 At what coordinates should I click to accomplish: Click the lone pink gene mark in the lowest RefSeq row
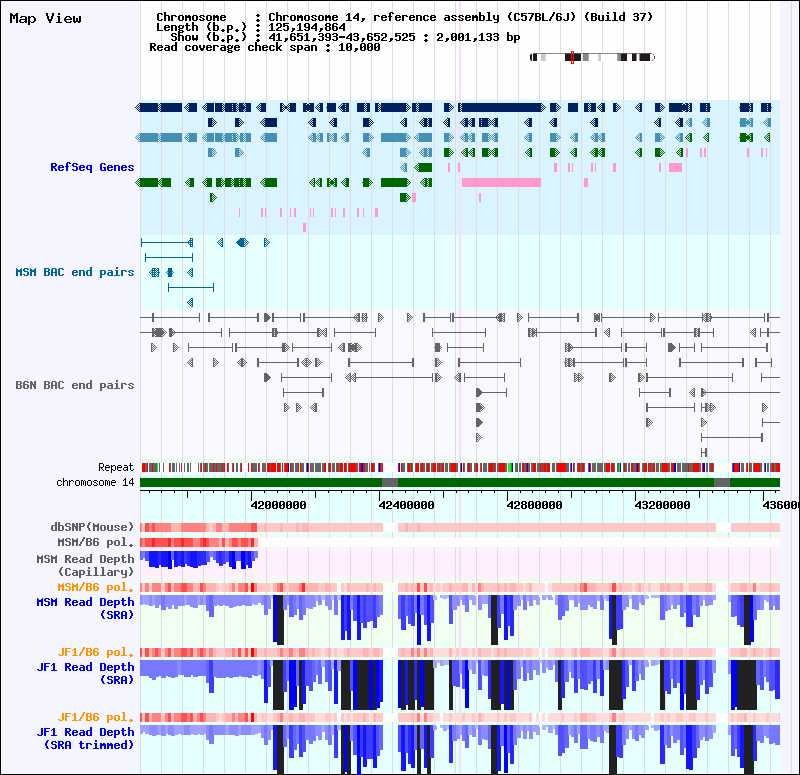pos(305,228)
